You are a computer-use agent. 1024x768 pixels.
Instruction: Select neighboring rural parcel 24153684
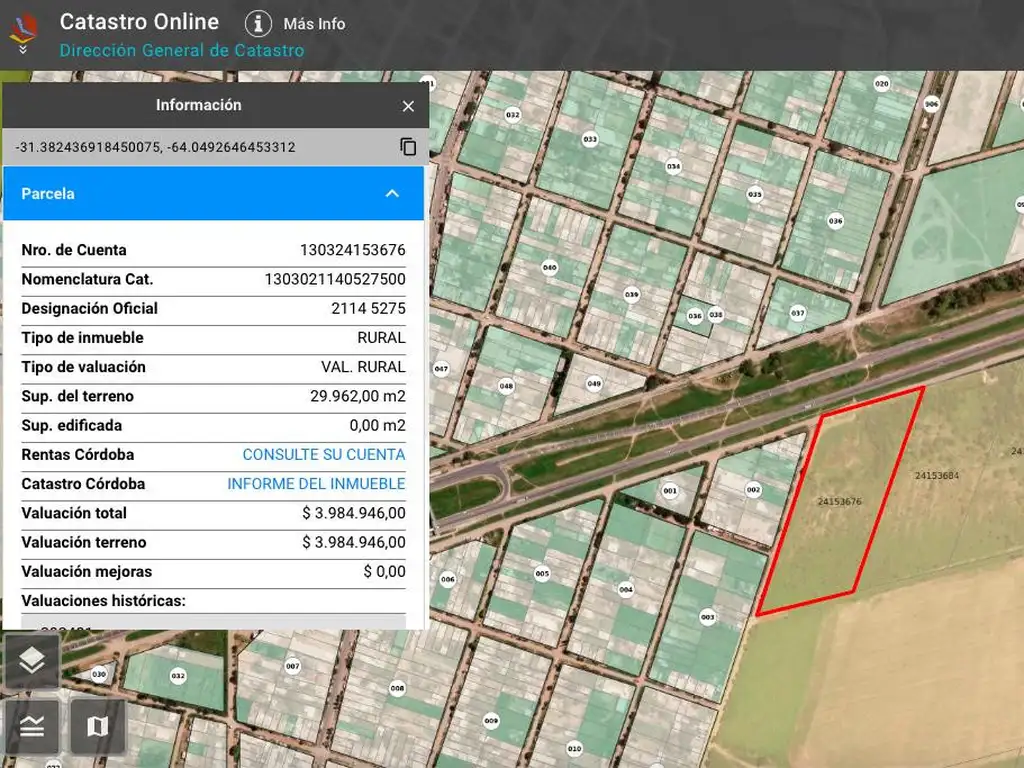pos(936,475)
